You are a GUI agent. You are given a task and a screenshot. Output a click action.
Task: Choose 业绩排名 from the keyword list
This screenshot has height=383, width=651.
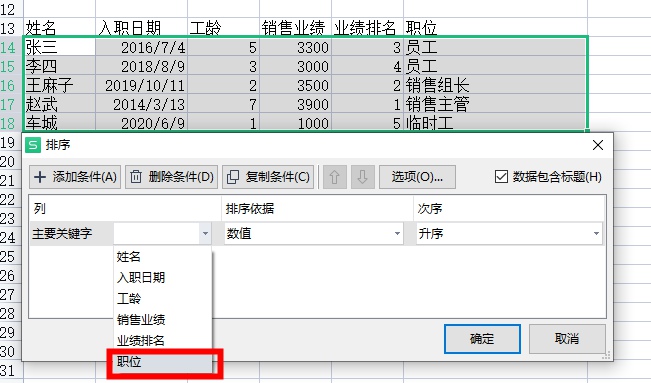[163, 341]
